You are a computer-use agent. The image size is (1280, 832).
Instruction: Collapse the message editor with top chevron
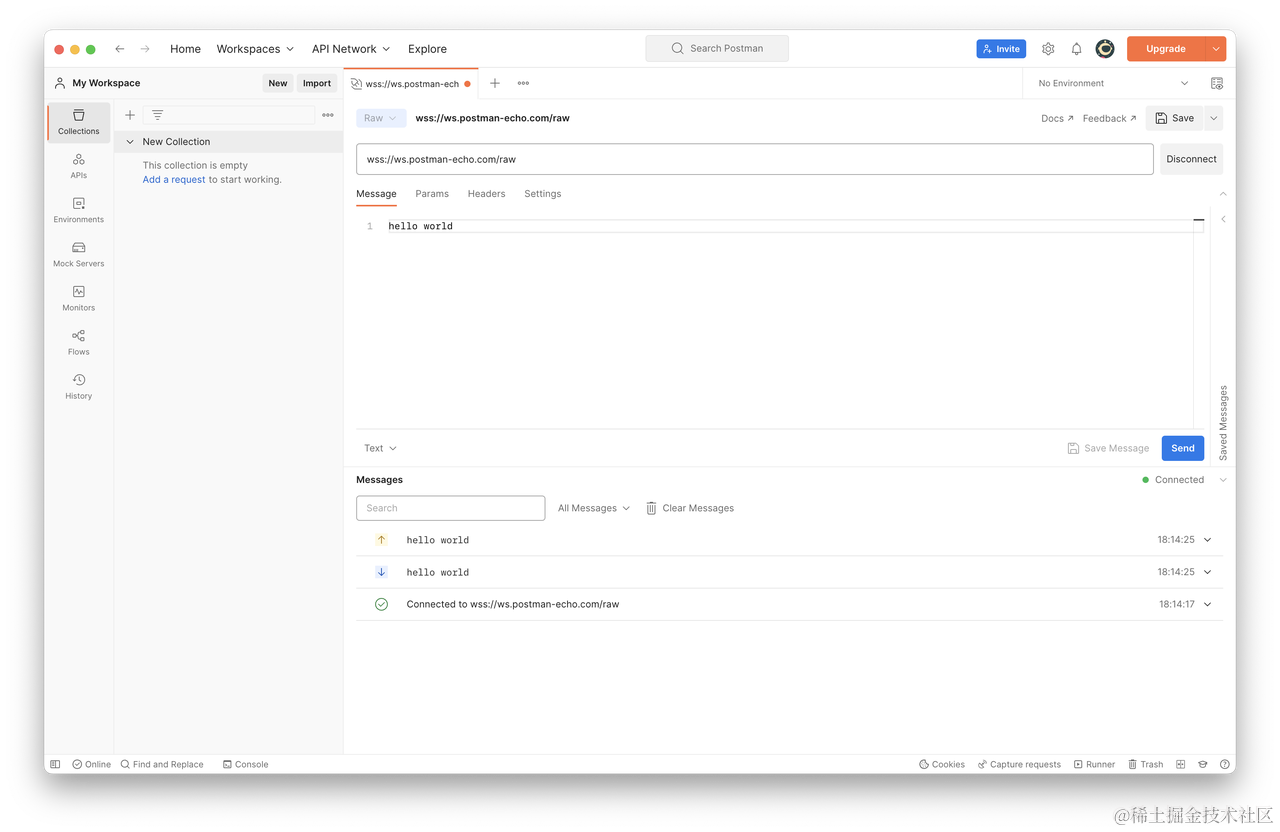[1223, 194]
